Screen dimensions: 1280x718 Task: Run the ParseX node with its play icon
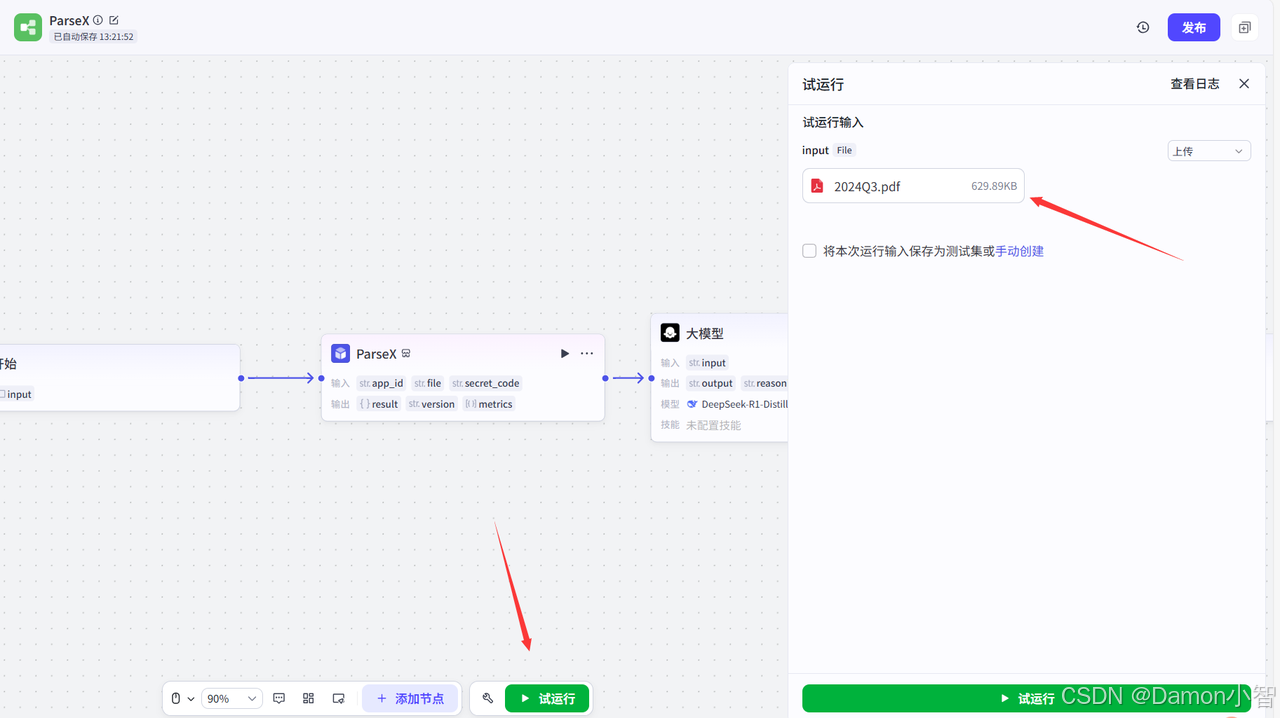tap(564, 354)
